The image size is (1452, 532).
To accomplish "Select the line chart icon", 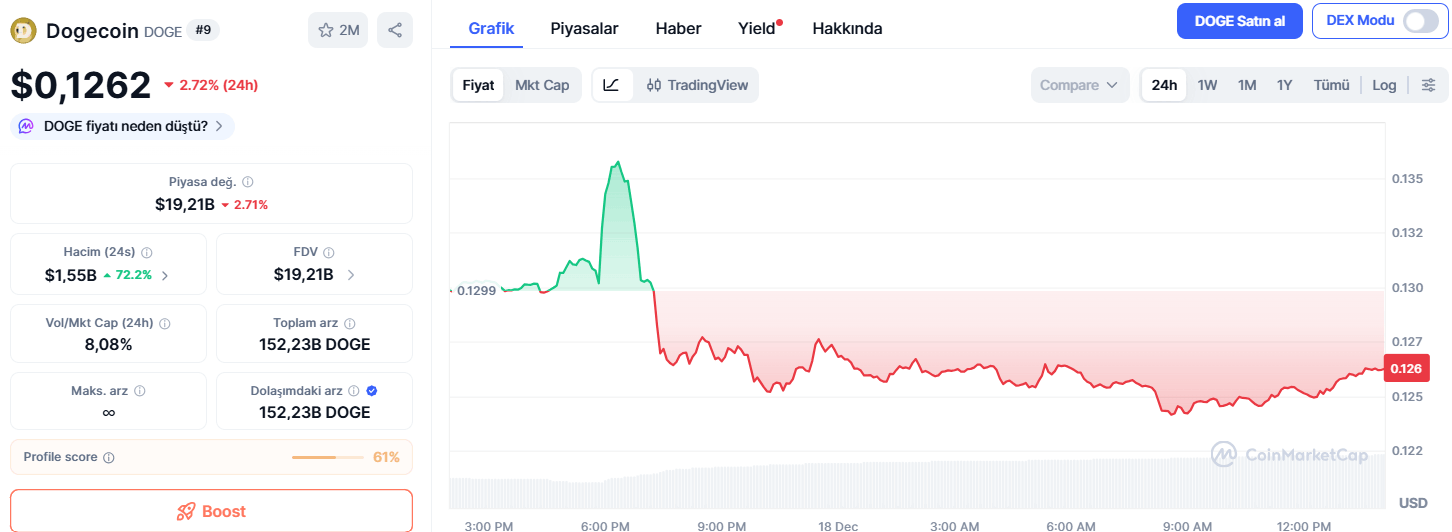I will 611,85.
